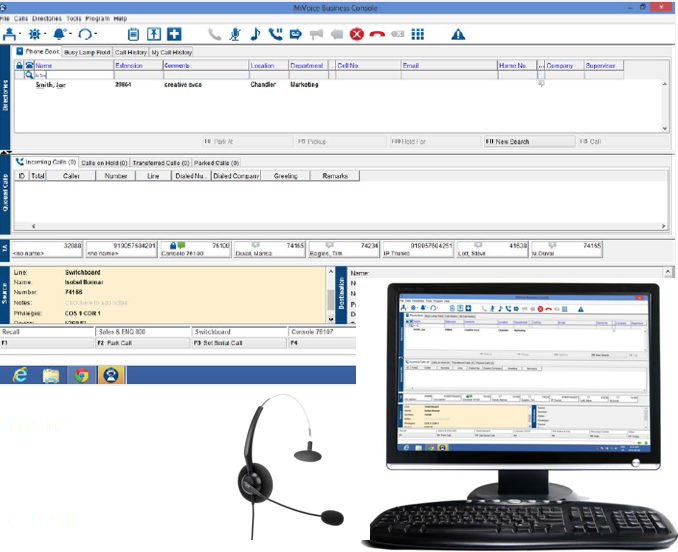Open the Calls menu
The height and width of the screenshot is (552, 678).
coord(21,19)
